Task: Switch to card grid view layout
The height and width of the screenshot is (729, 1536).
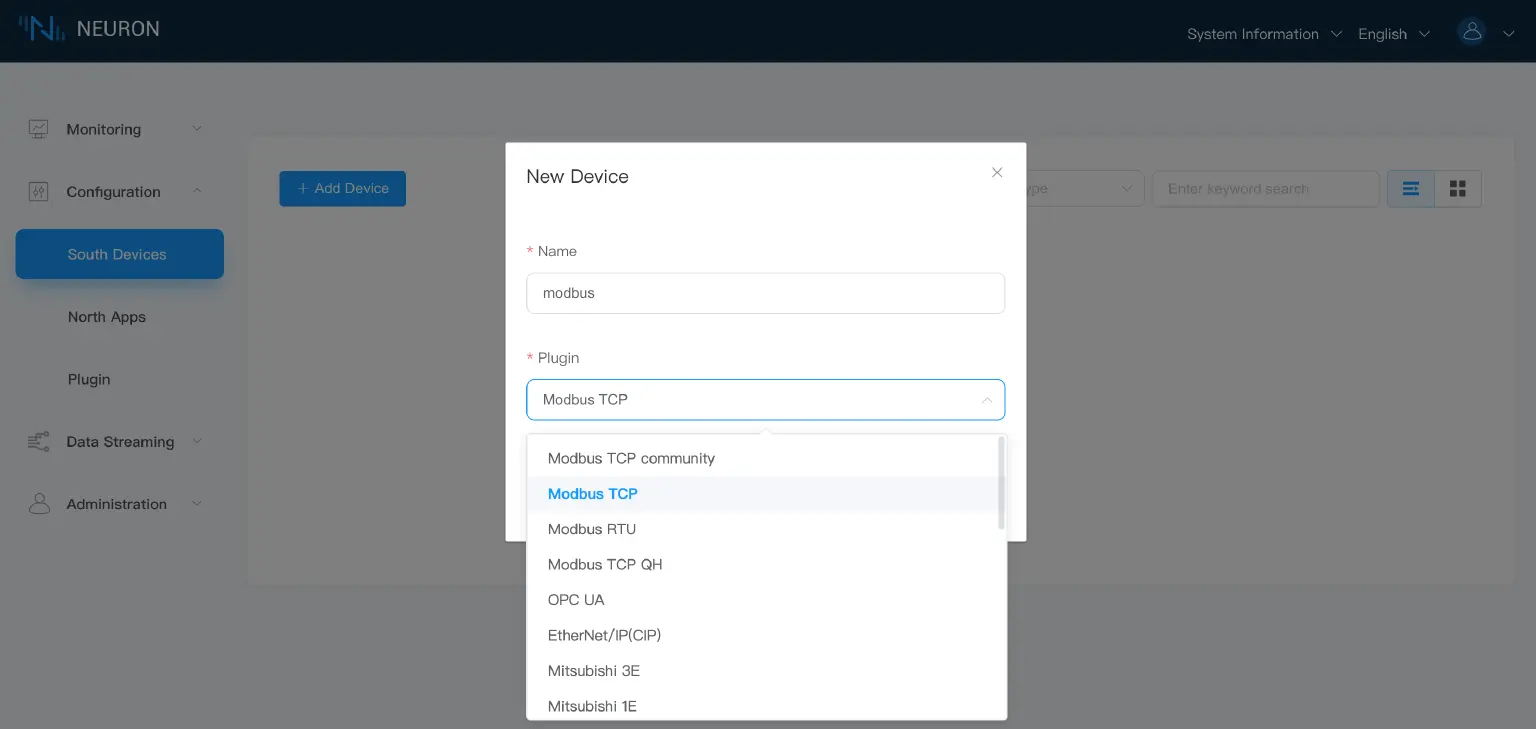Action: pos(1457,188)
